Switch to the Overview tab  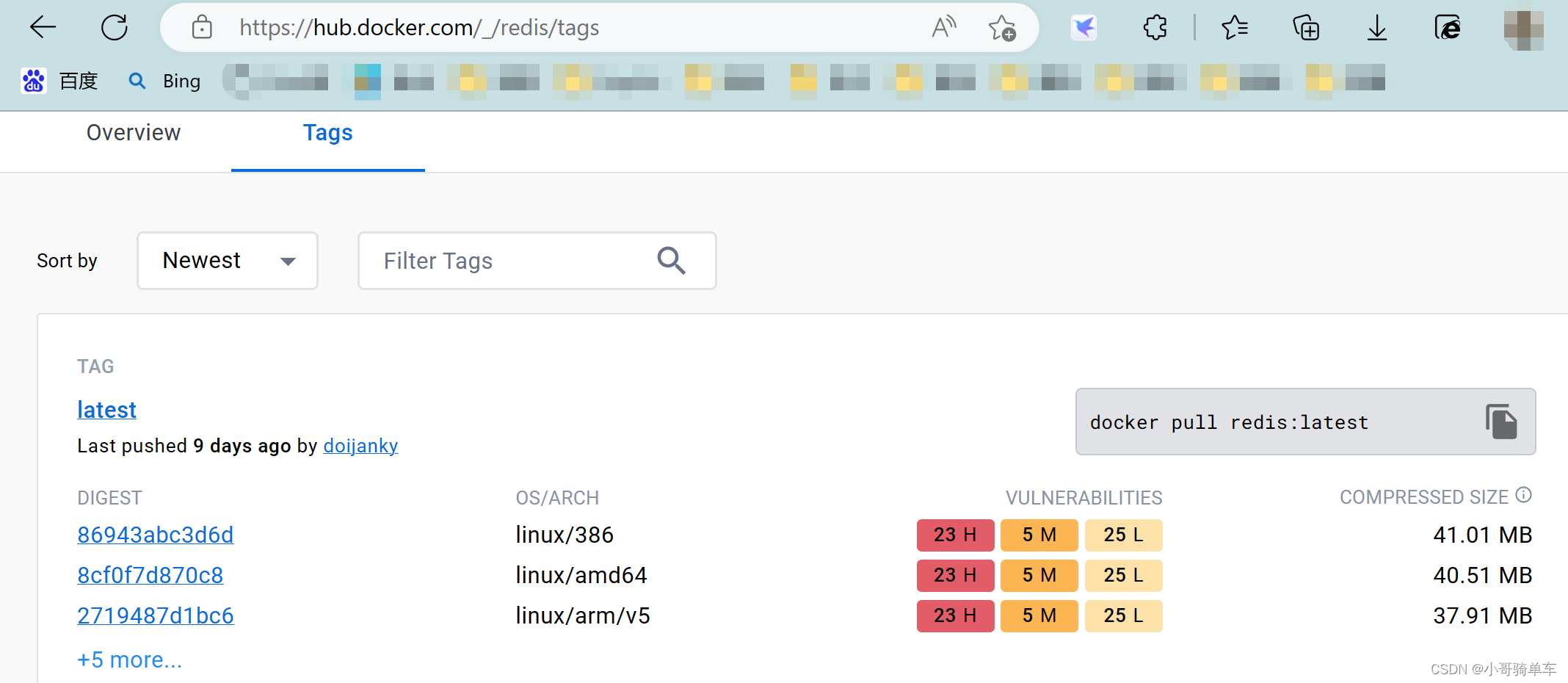tap(134, 133)
